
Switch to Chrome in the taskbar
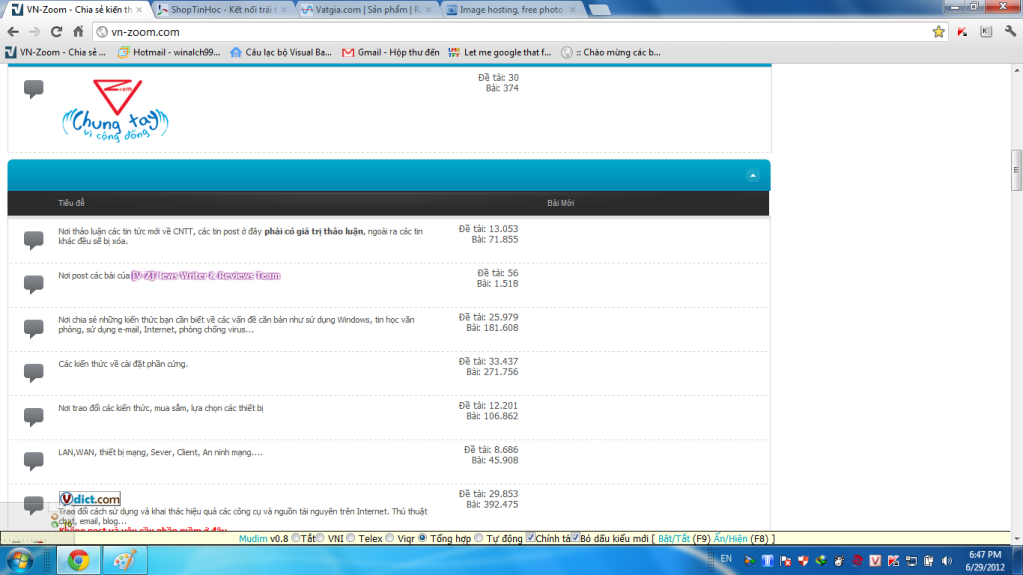coord(78,561)
